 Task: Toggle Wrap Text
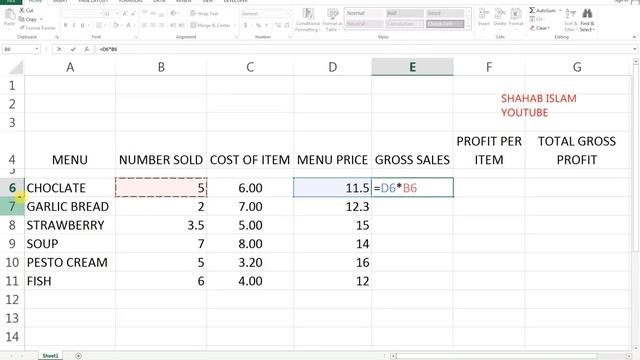[x=204, y=13]
